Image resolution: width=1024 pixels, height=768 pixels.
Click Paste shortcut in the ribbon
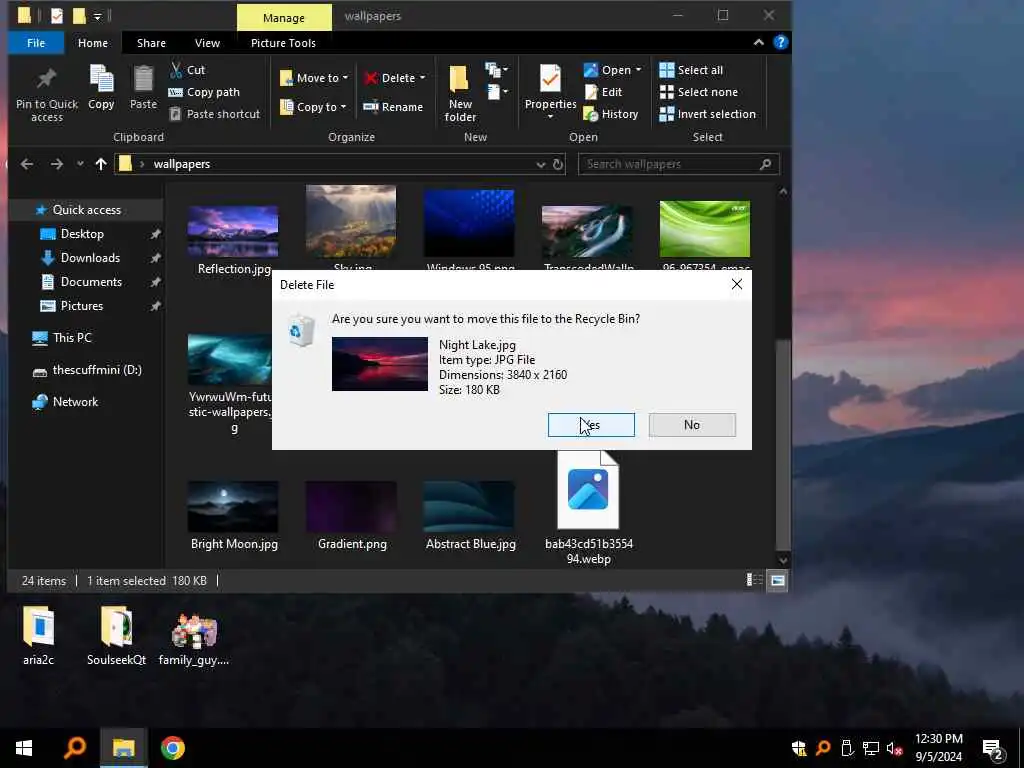(x=215, y=114)
